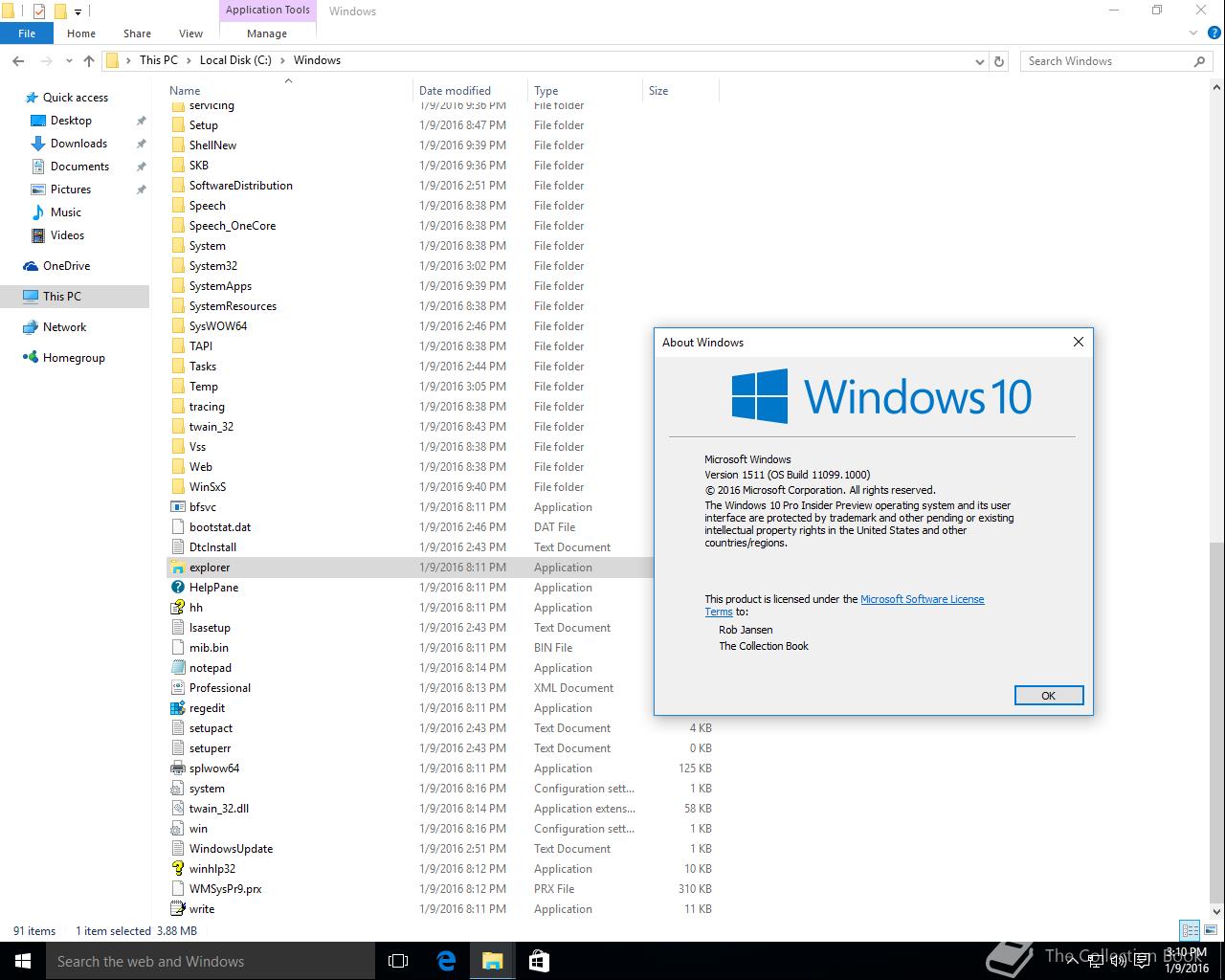The image size is (1225, 980).
Task: Open the Share ribbon tab
Action: click(x=137, y=33)
